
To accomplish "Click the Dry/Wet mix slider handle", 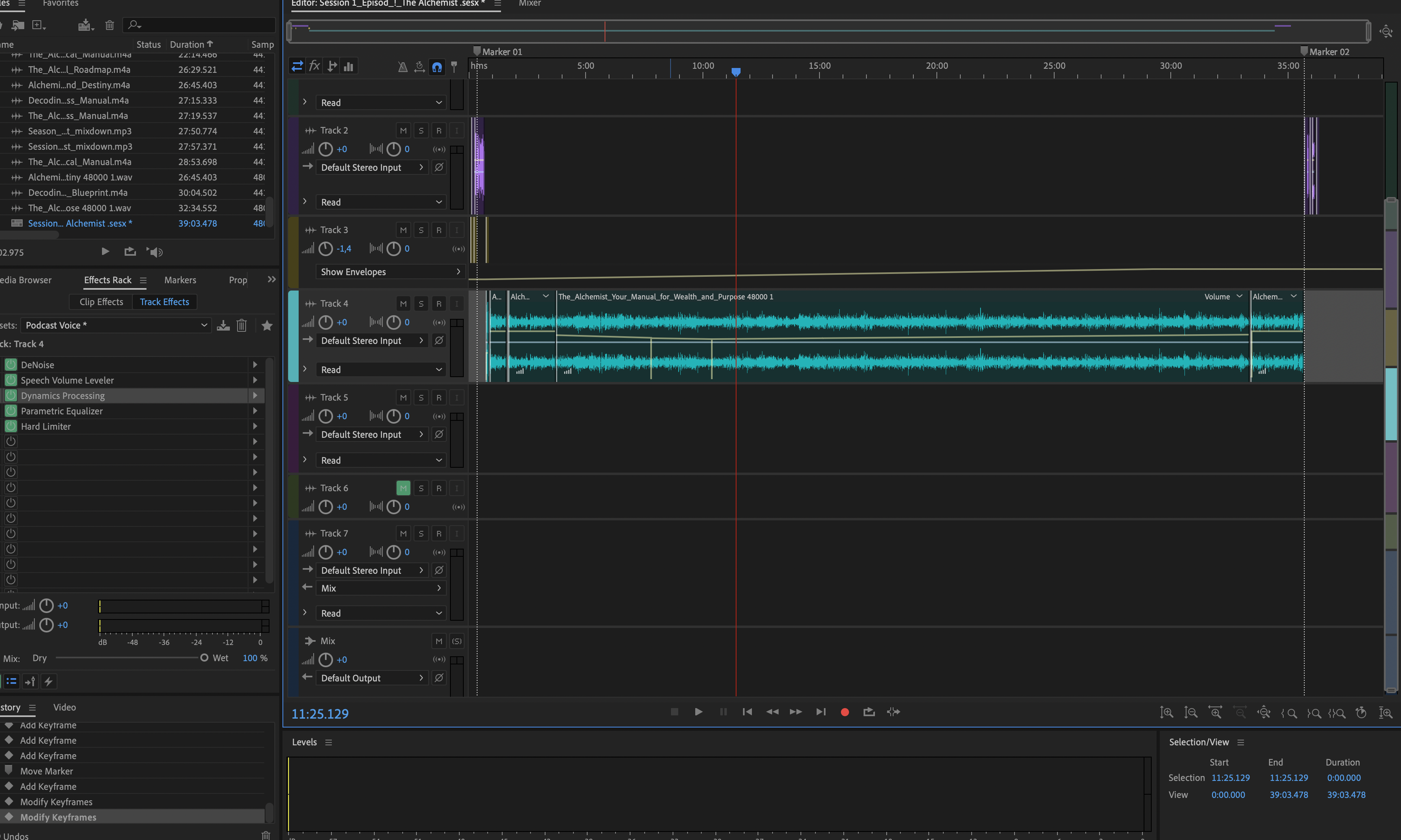I will click(204, 658).
